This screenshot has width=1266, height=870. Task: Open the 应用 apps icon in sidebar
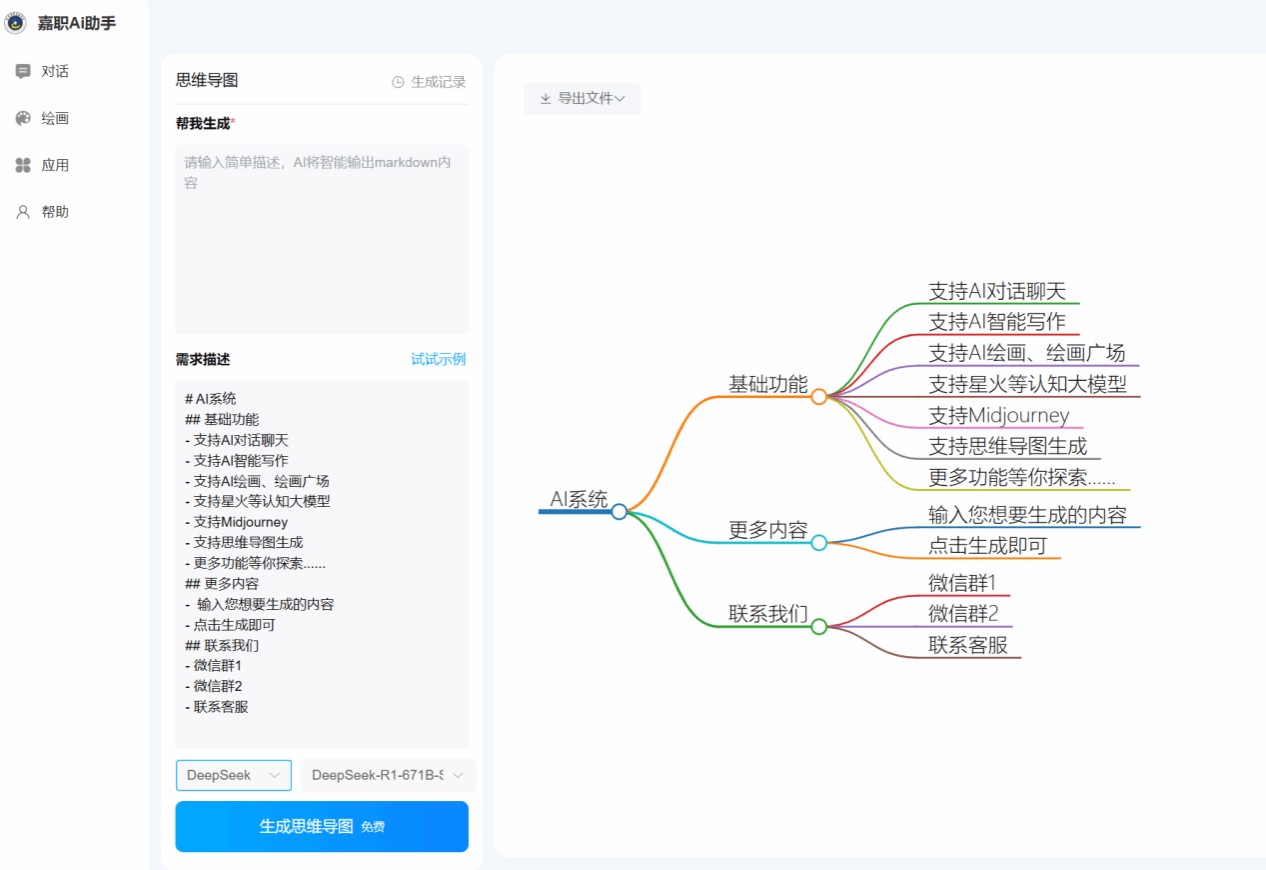click(23, 165)
